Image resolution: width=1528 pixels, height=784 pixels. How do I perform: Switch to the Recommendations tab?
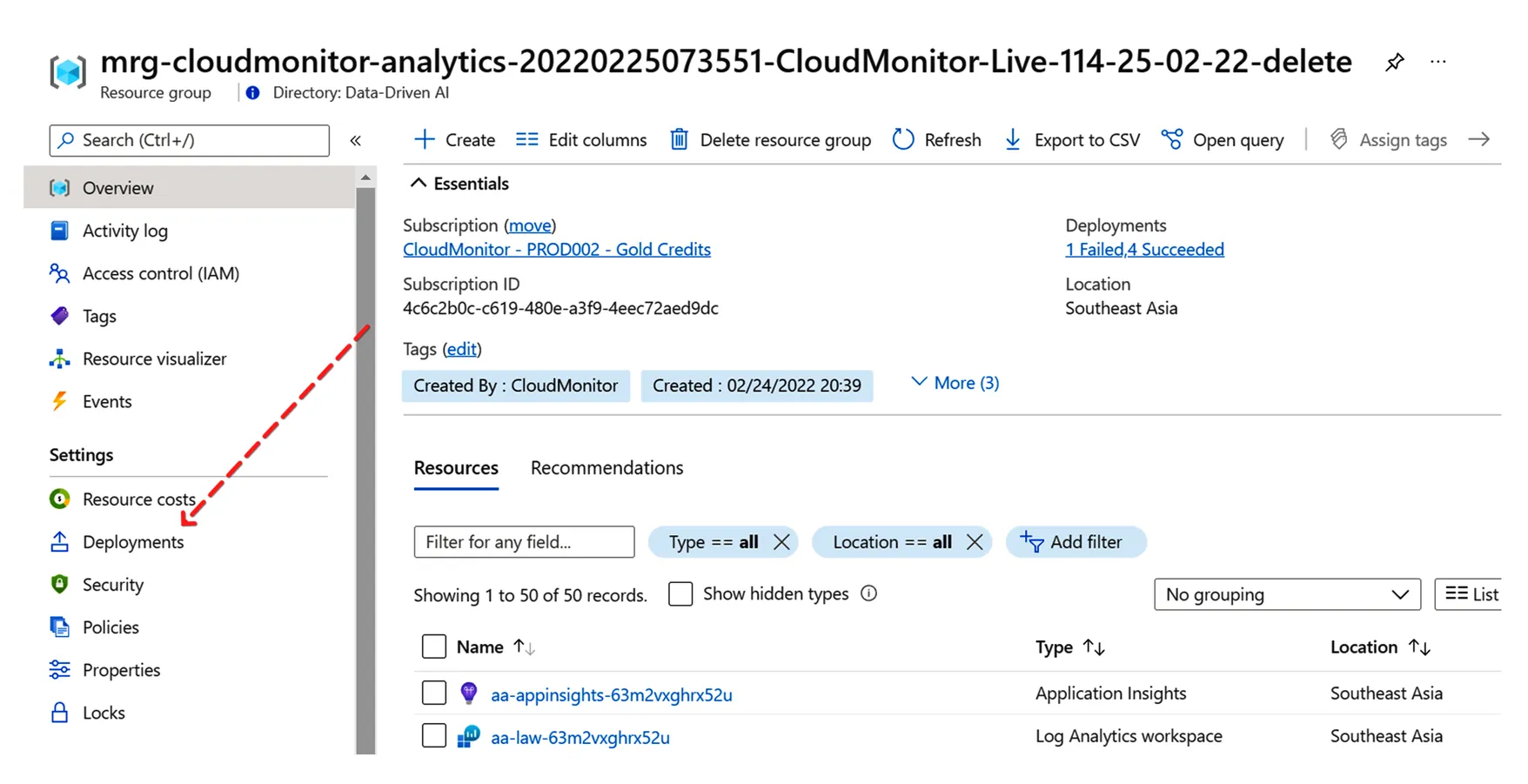[x=607, y=468]
